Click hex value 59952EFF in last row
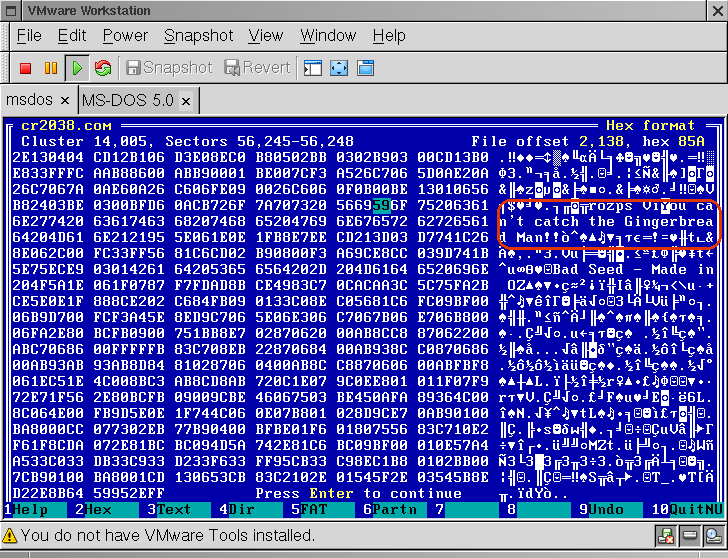The image size is (728, 558). [129, 493]
